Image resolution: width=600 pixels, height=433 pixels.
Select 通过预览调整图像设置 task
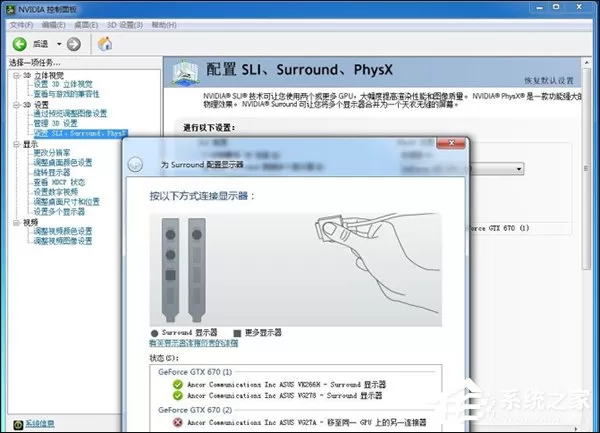(x=70, y=113)
